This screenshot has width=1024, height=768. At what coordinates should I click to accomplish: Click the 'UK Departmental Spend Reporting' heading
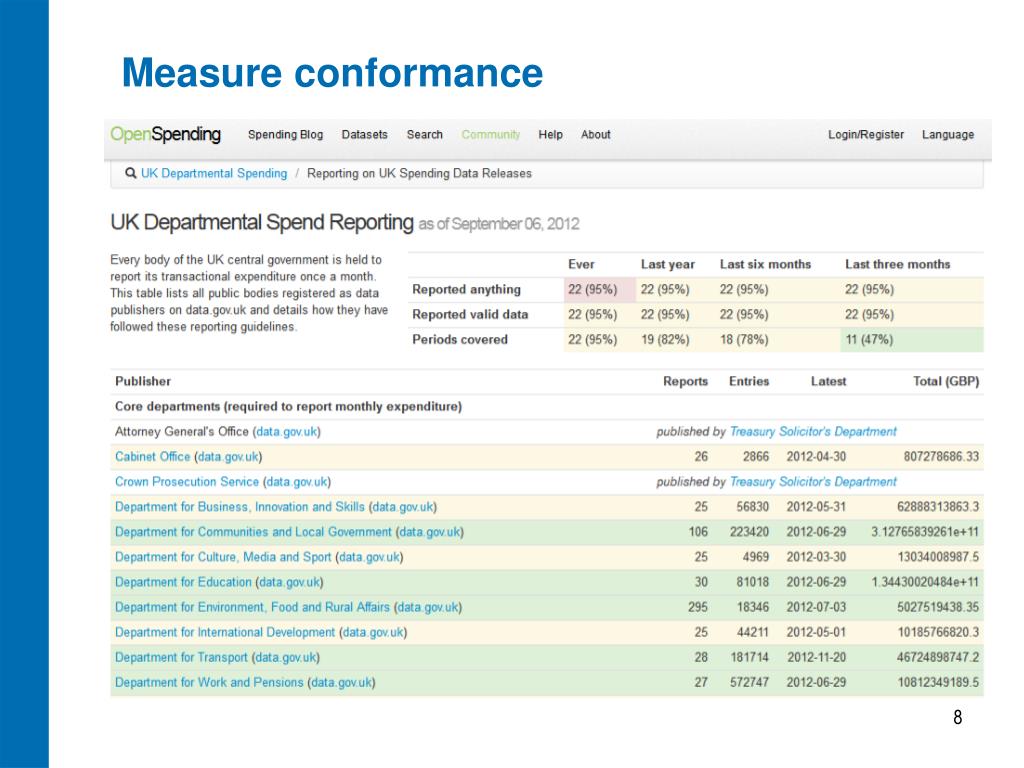tap(262, 223)
